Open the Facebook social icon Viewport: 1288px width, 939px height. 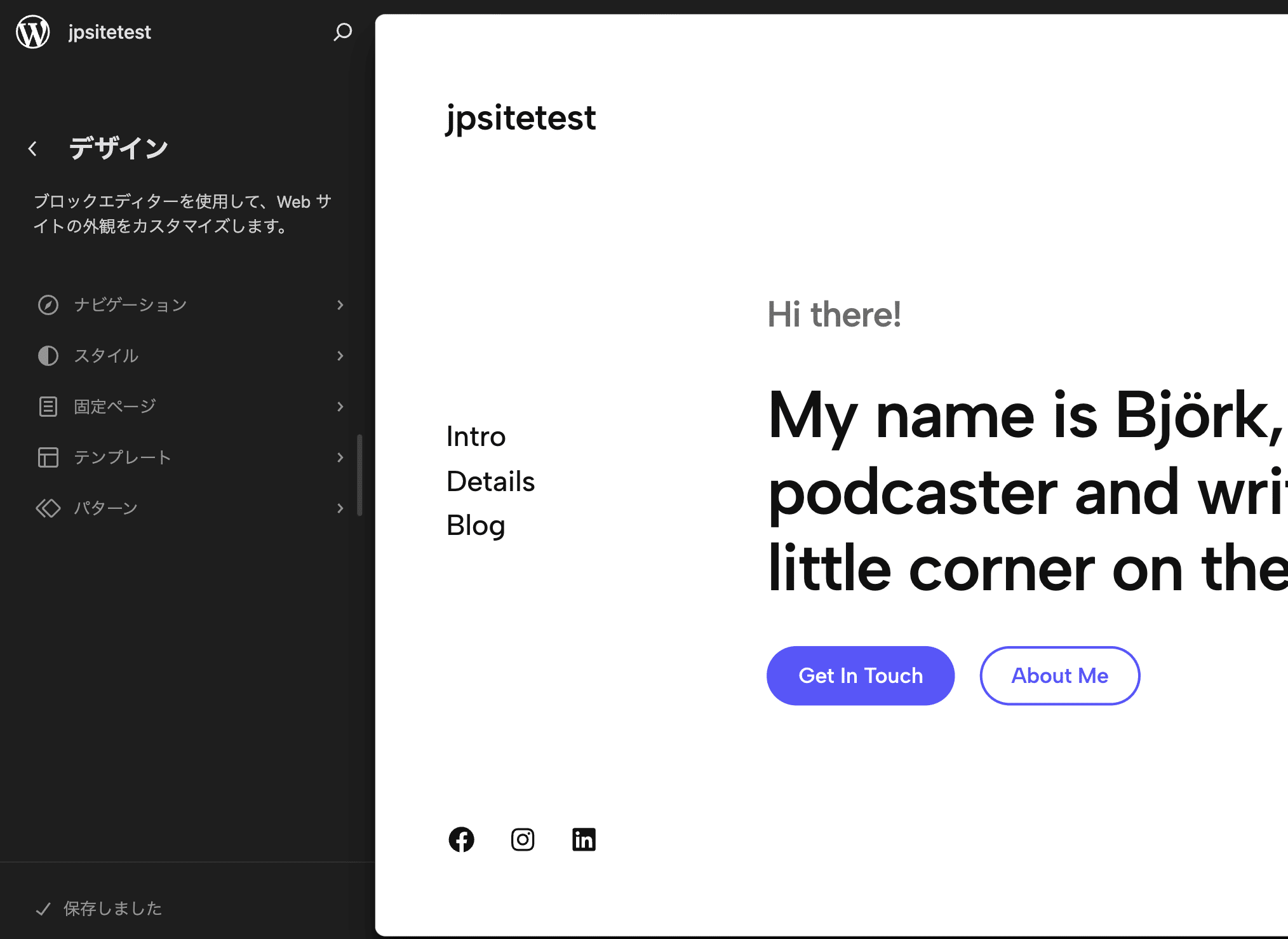coord(462,839)
